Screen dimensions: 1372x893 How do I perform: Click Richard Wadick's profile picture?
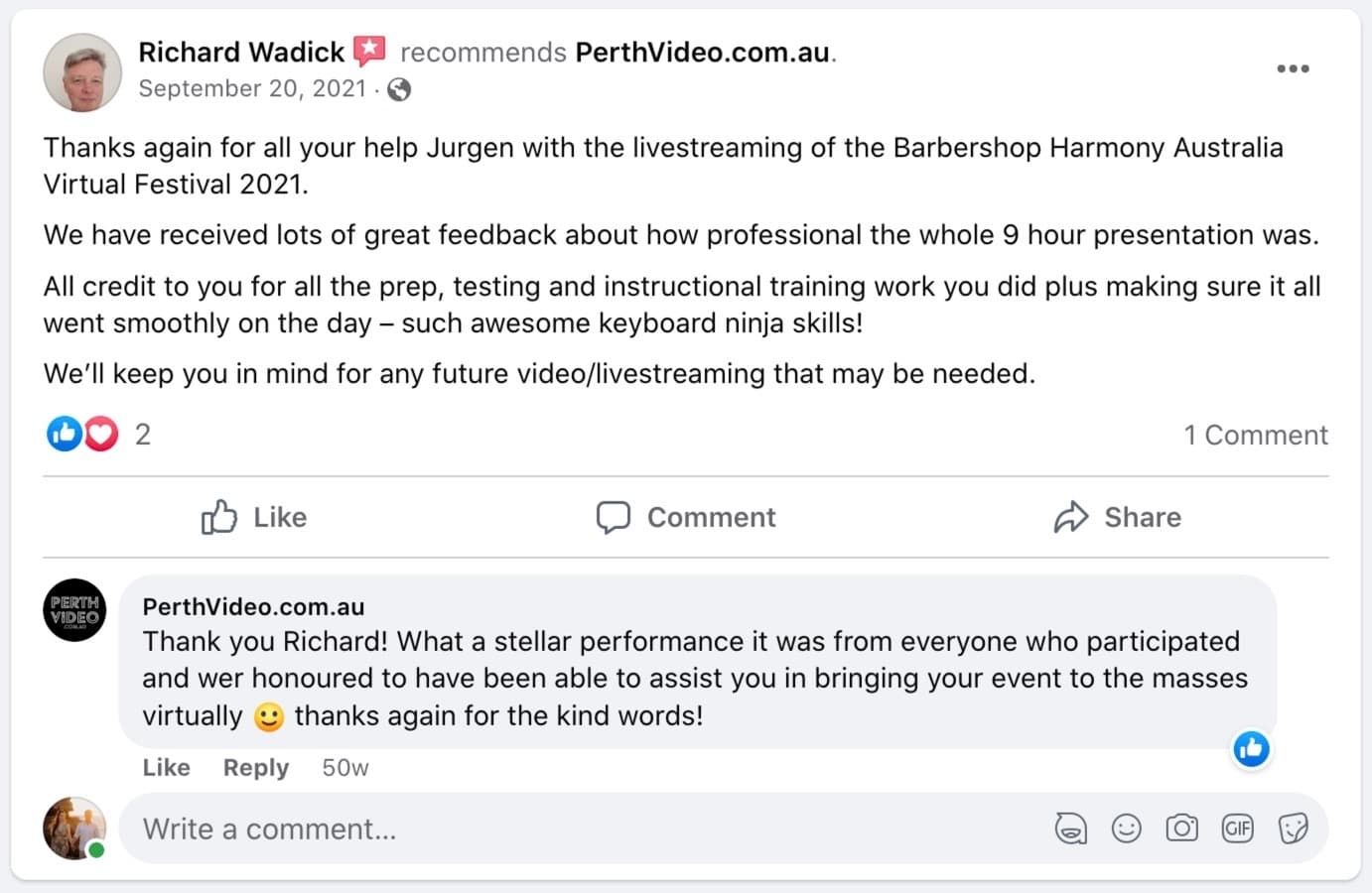point(81,72)
